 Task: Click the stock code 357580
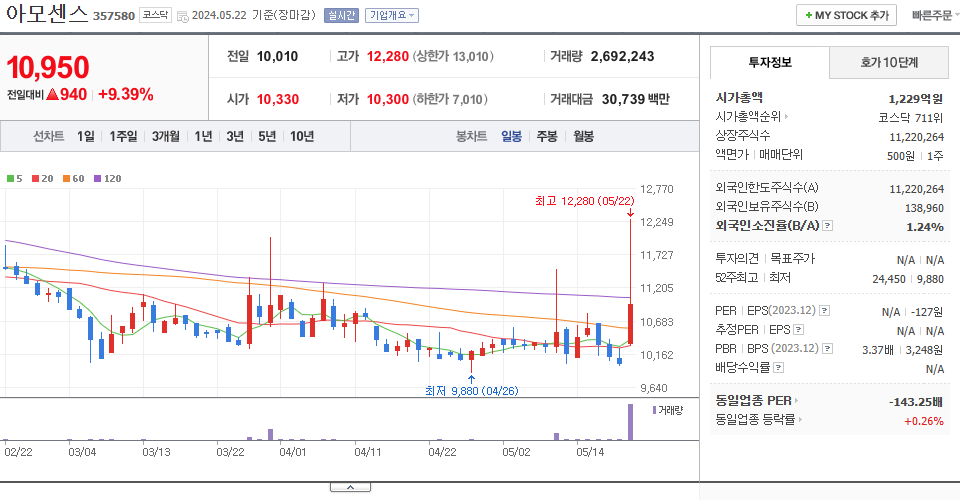(114, 16)
